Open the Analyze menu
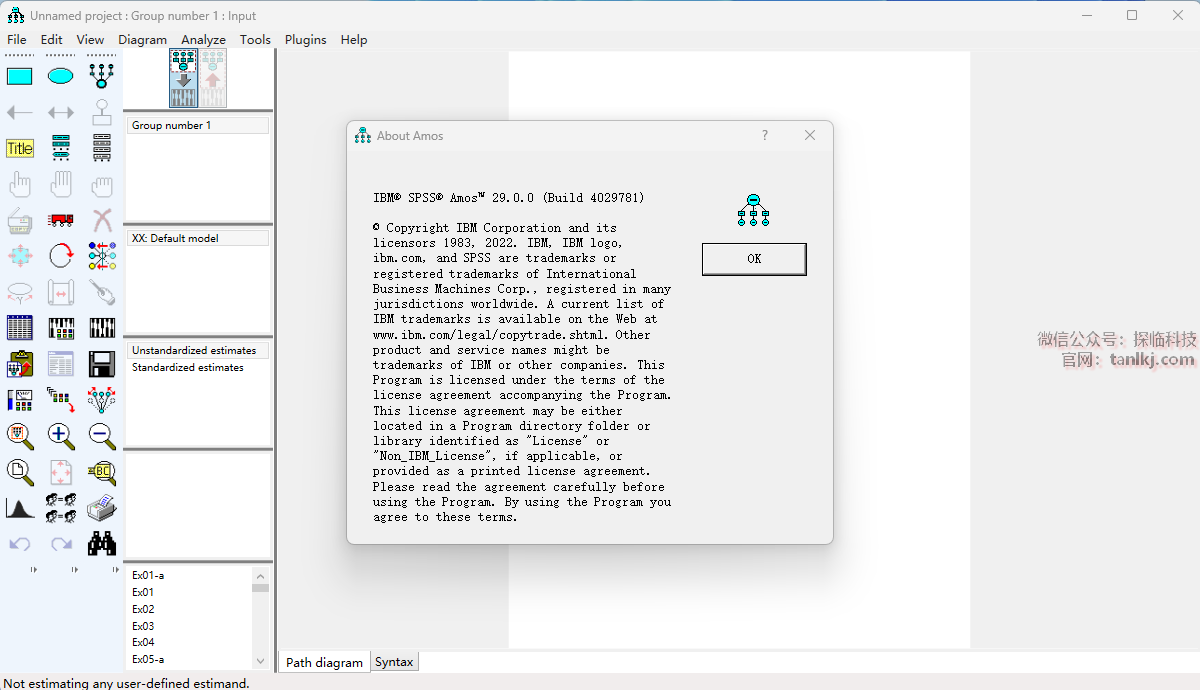 (203, 40)
